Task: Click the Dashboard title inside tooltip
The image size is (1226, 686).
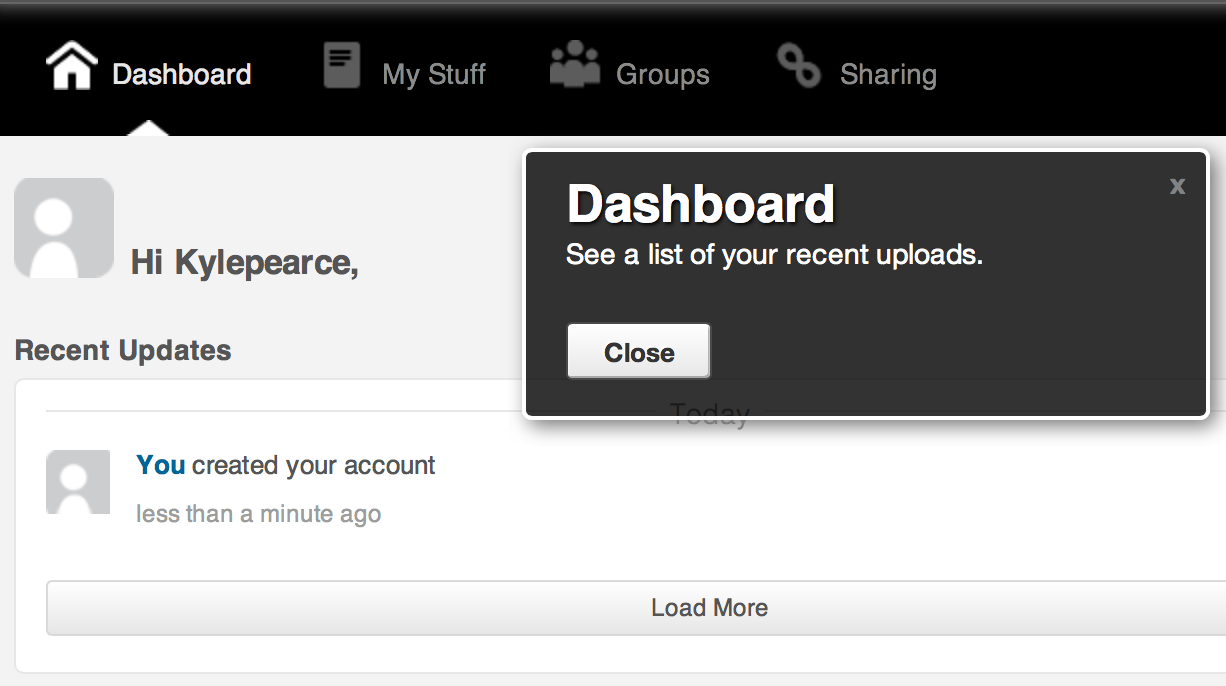Action: point(700,204)
